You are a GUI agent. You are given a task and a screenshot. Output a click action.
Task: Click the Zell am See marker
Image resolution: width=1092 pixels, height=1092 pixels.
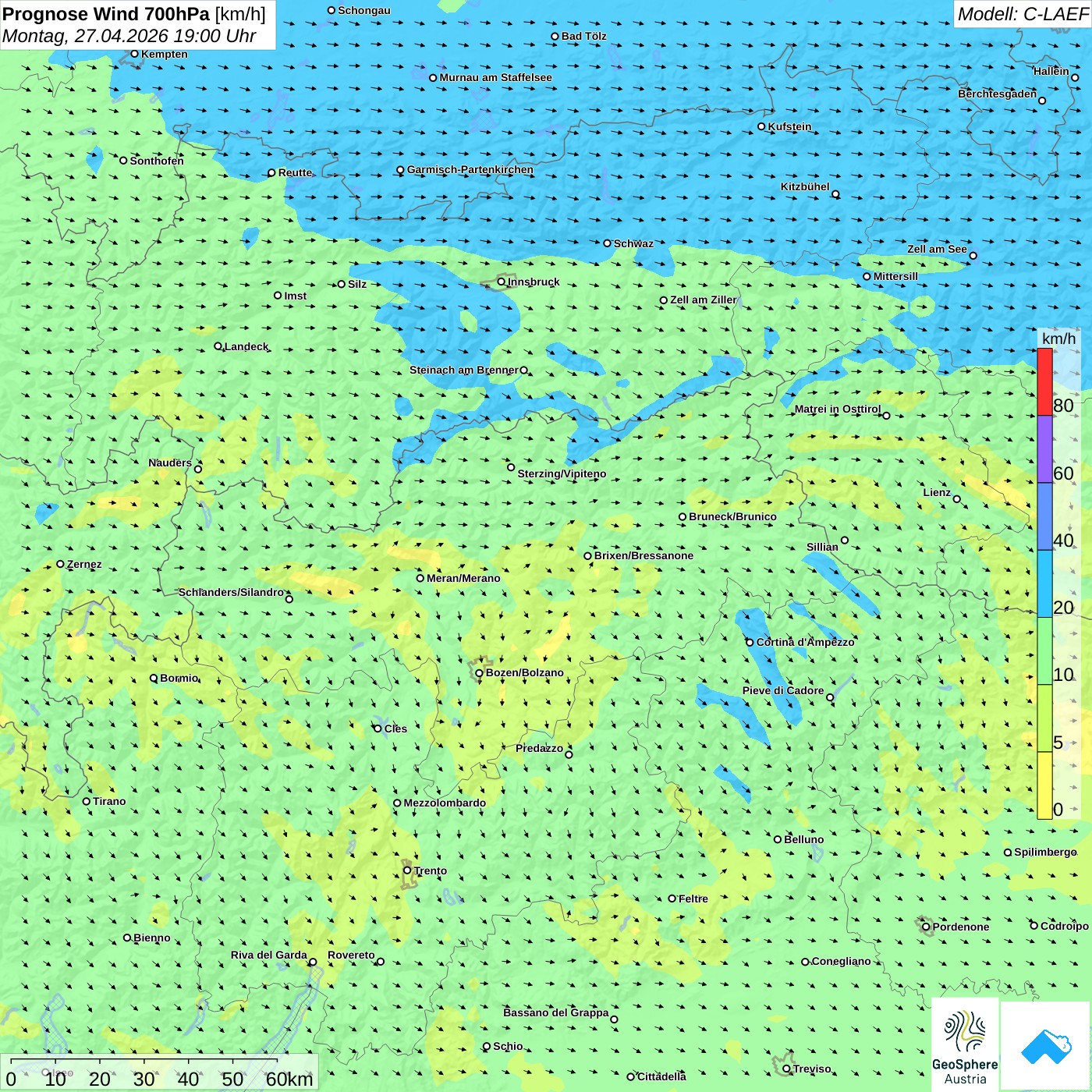click(x=973, y=255)
